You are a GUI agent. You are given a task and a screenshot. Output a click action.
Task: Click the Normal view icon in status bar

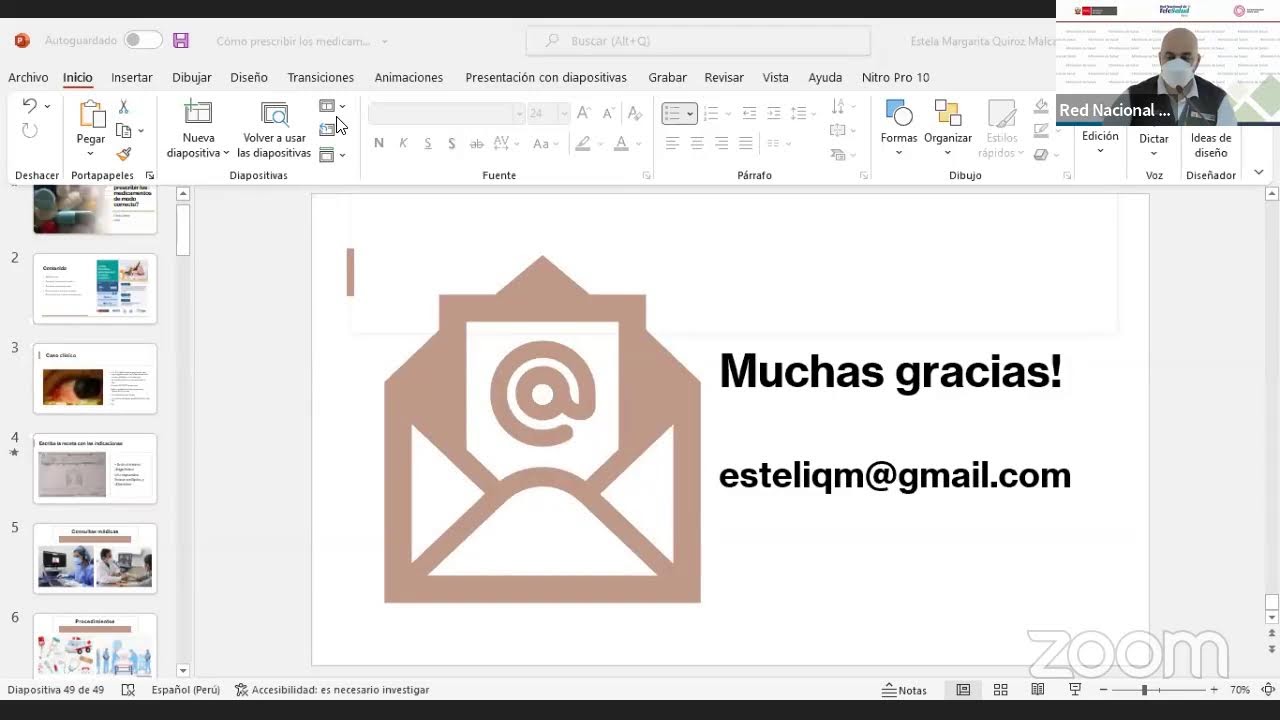(x=963, y=690)
